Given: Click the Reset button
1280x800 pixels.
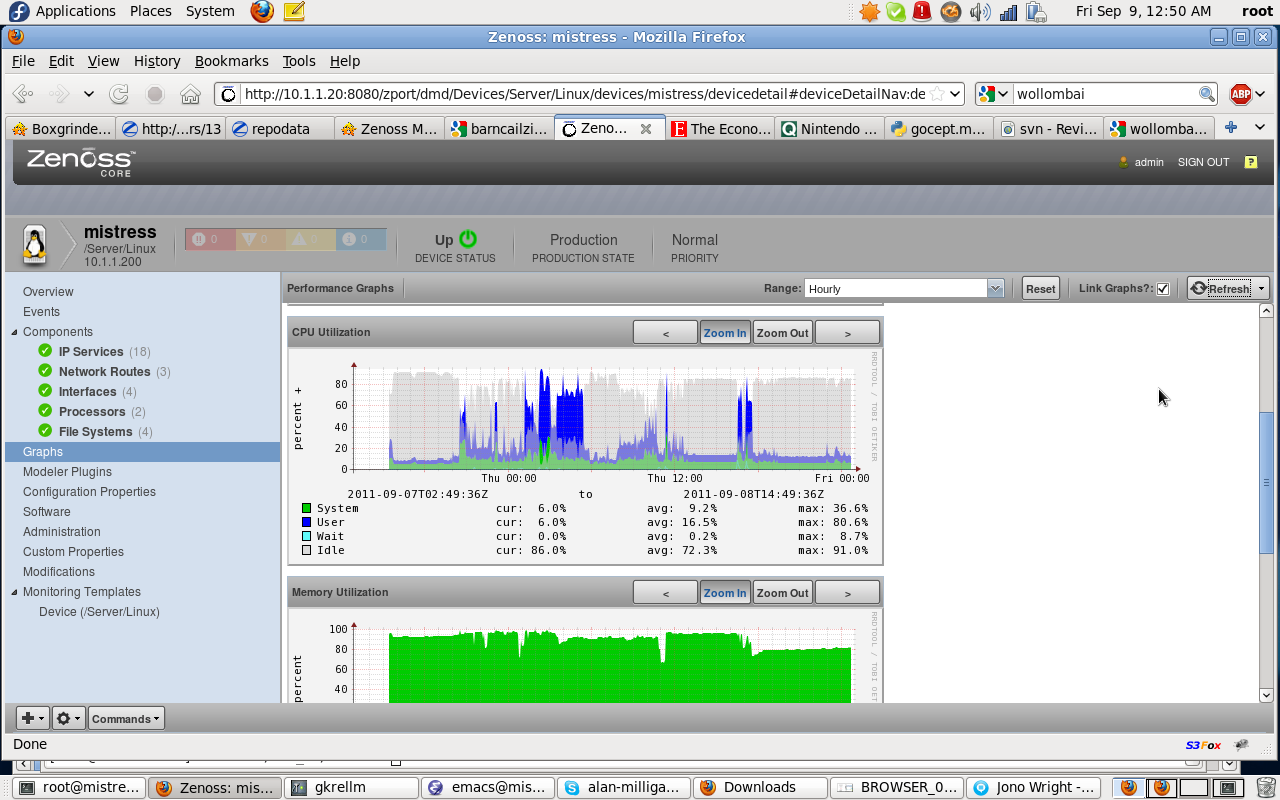Looking at the screenshot, I should tap(1040, 289).
